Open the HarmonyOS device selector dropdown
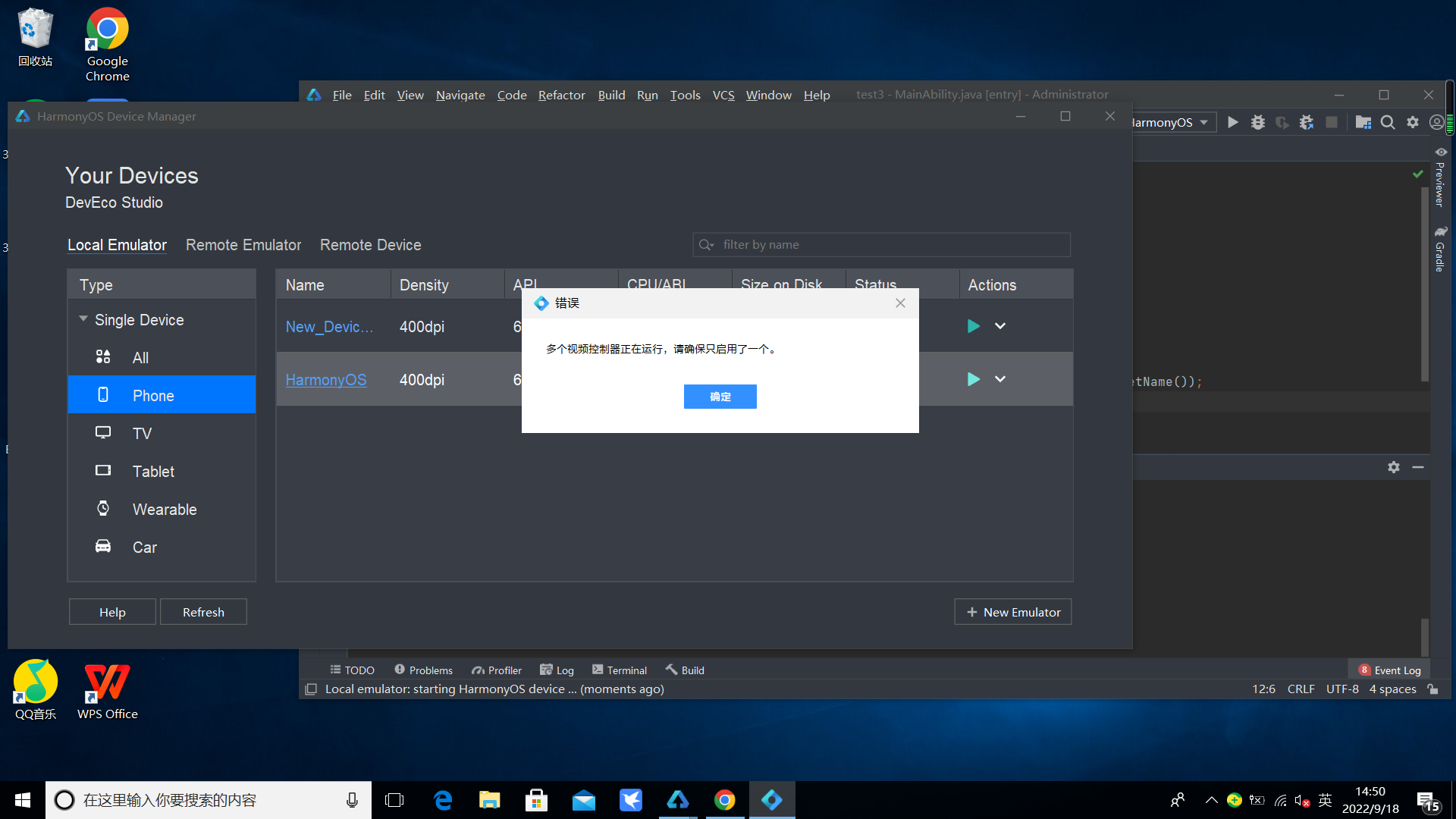 1174,122
